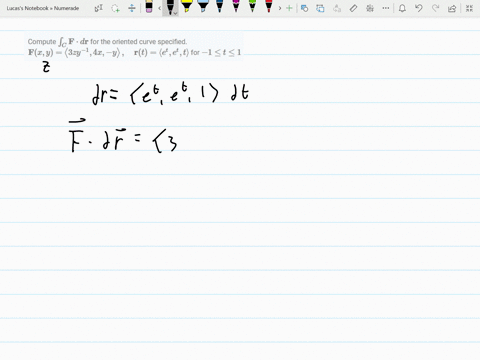Select the text/object selection tool
The height and width of the screenshot is (360, 480).
tap(99, 8)
